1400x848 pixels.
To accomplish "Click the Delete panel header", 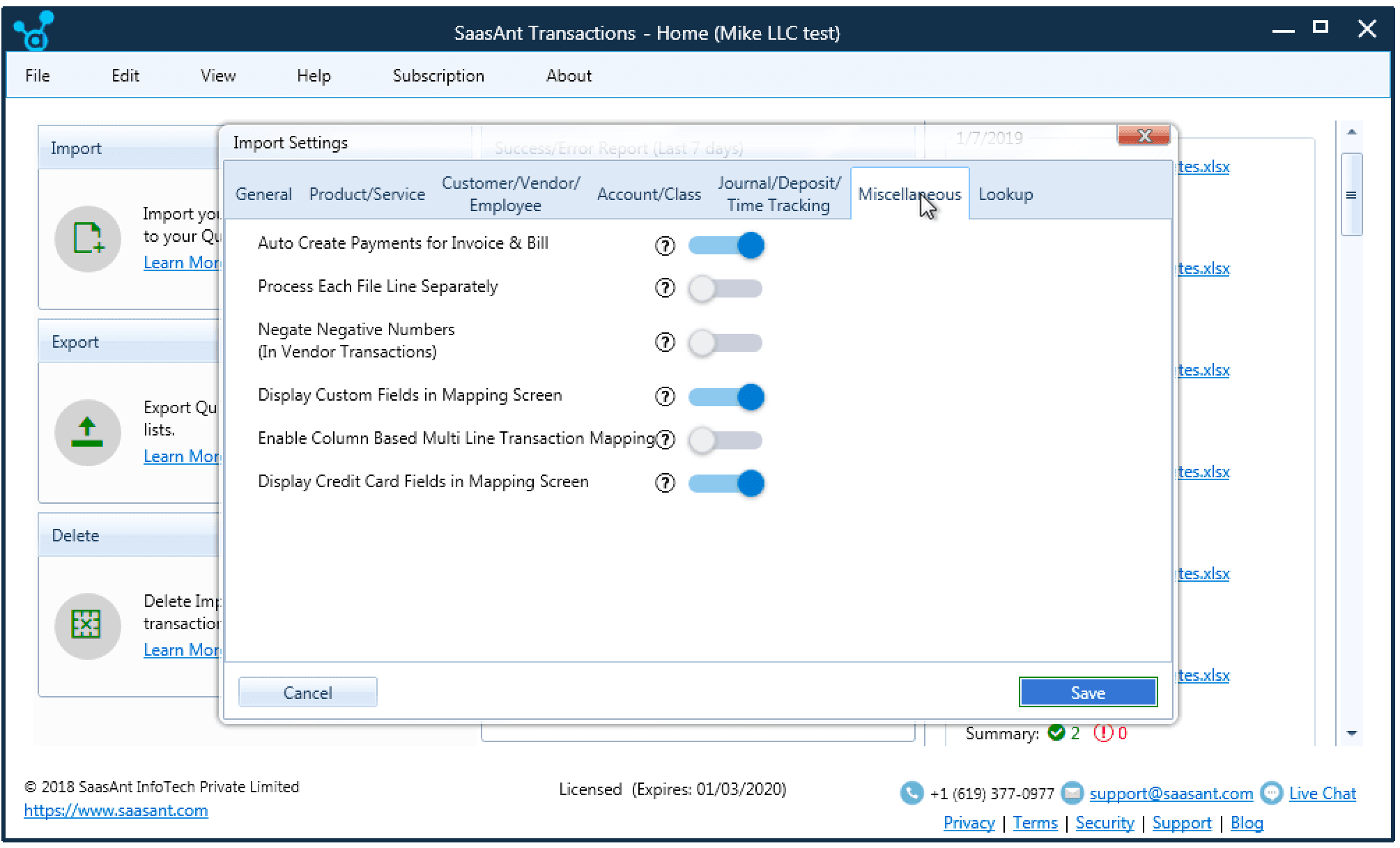I will coord(129,535).
